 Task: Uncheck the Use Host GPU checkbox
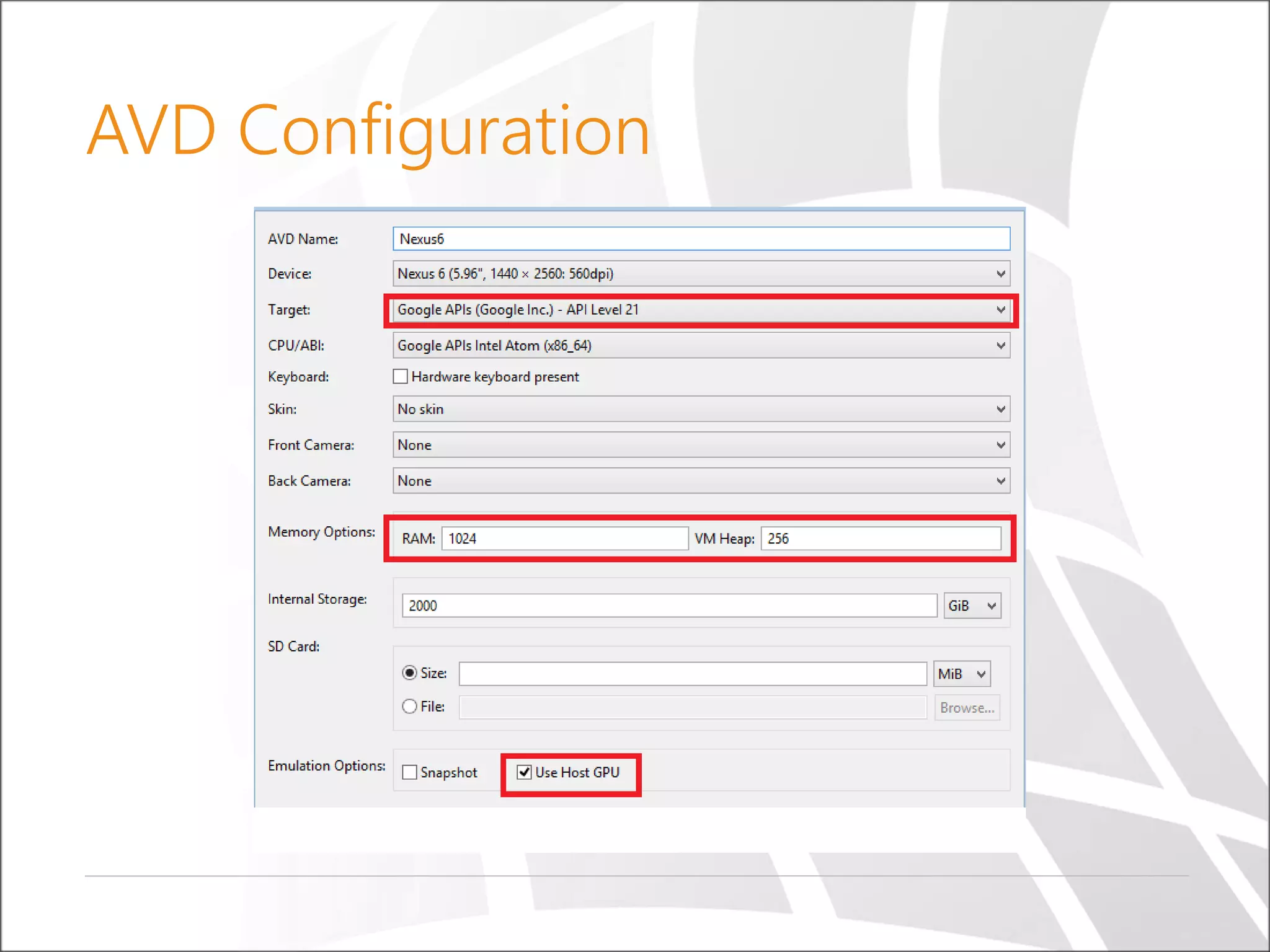[525, 772]
